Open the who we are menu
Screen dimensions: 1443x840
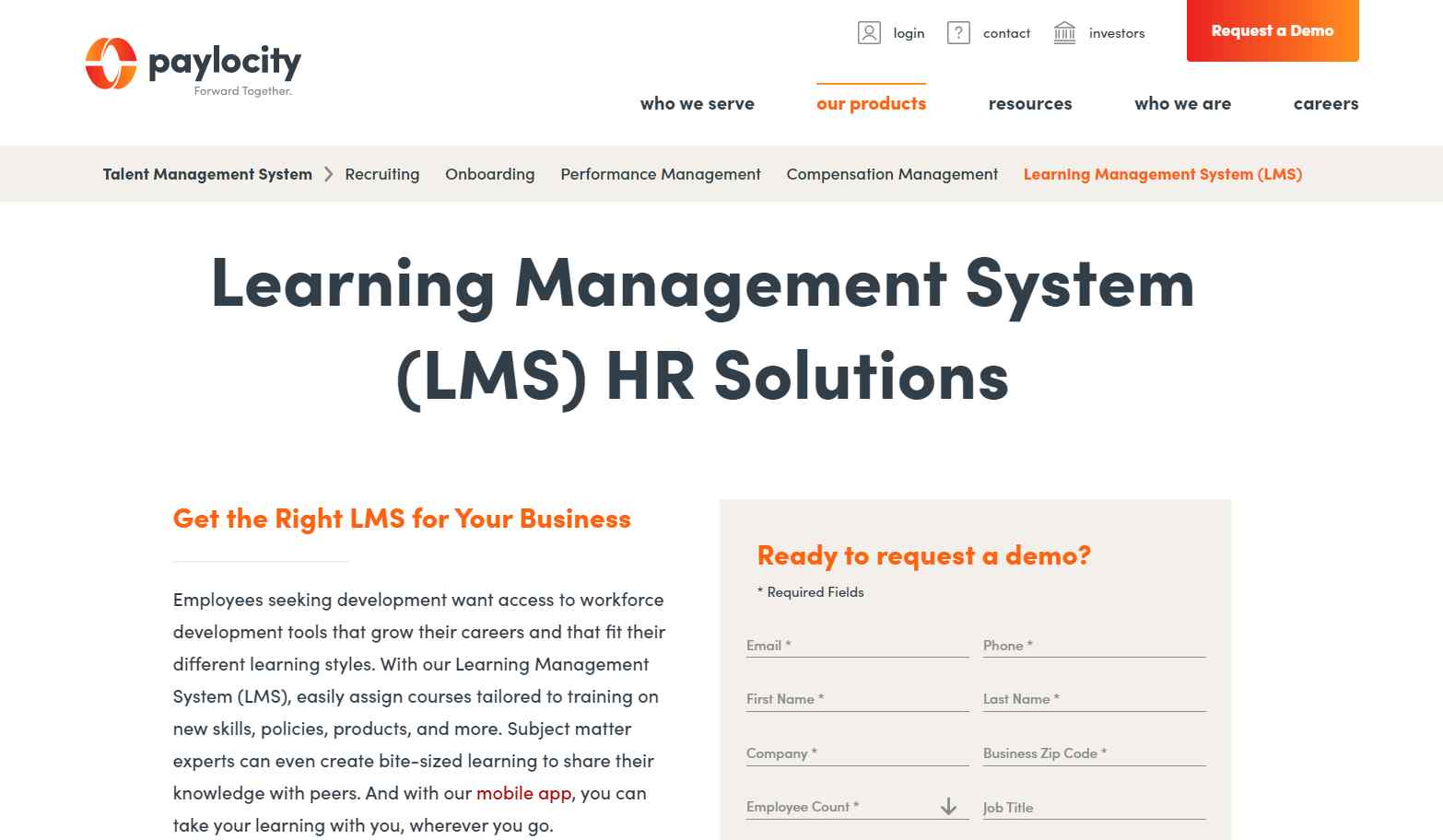1183,103
